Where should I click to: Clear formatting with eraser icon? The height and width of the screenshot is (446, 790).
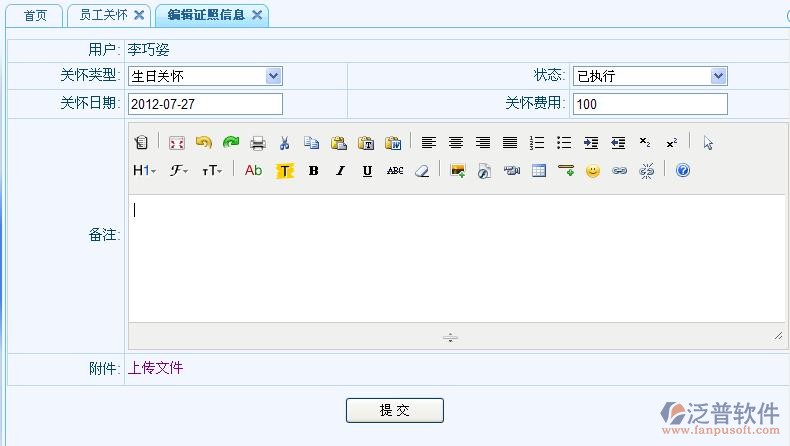[422, 171]
